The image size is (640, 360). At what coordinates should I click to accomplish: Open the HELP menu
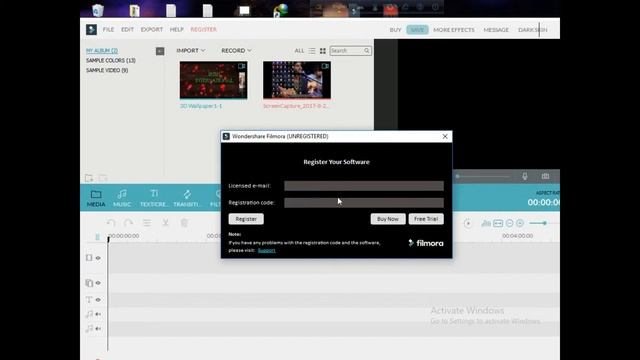[177, 29]
